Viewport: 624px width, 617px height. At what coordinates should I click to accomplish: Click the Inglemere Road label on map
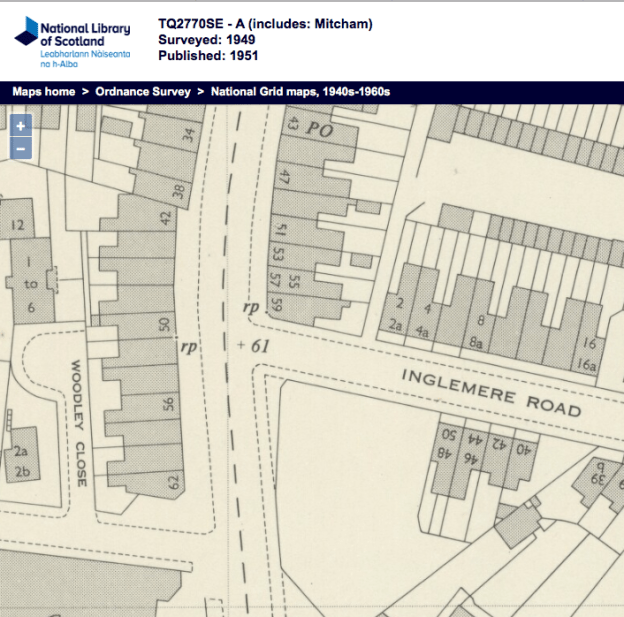491,391
